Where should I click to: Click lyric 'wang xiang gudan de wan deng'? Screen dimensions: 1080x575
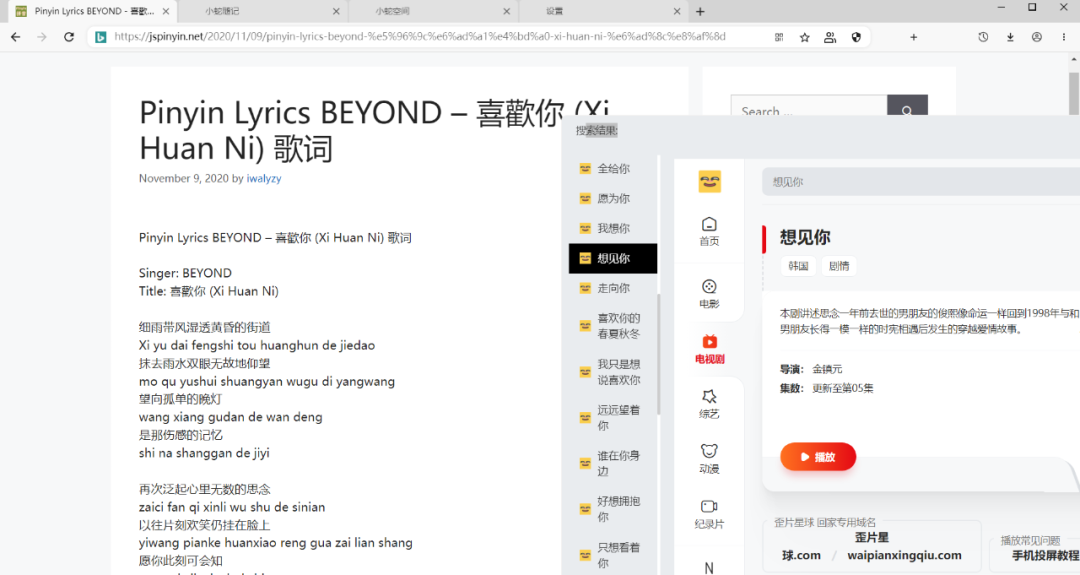click(231, 417)
